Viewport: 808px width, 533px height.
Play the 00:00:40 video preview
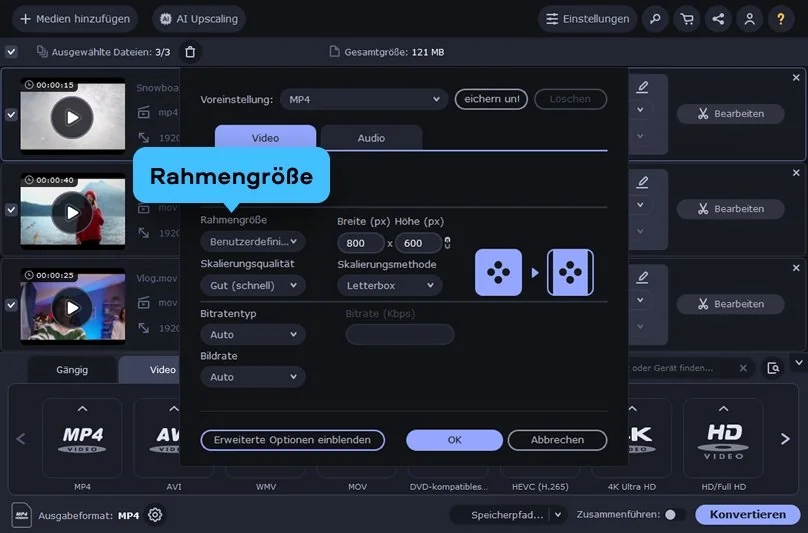point(72,212)
